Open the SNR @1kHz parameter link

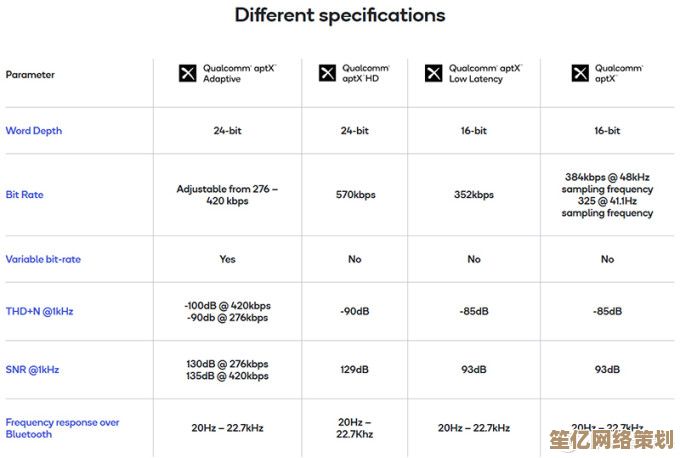[32, 370]
